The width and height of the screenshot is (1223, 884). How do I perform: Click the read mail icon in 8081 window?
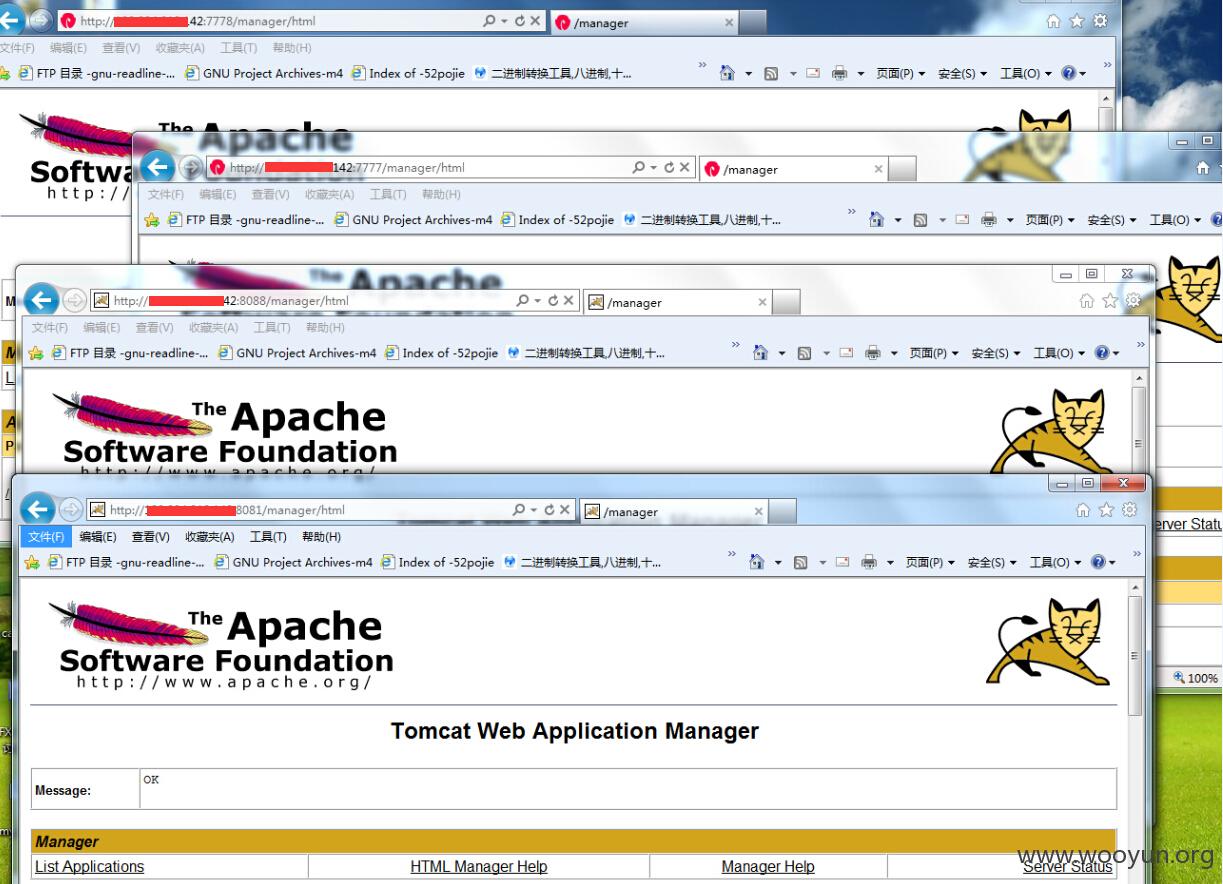pyautogui.click(x=841, y=562)
